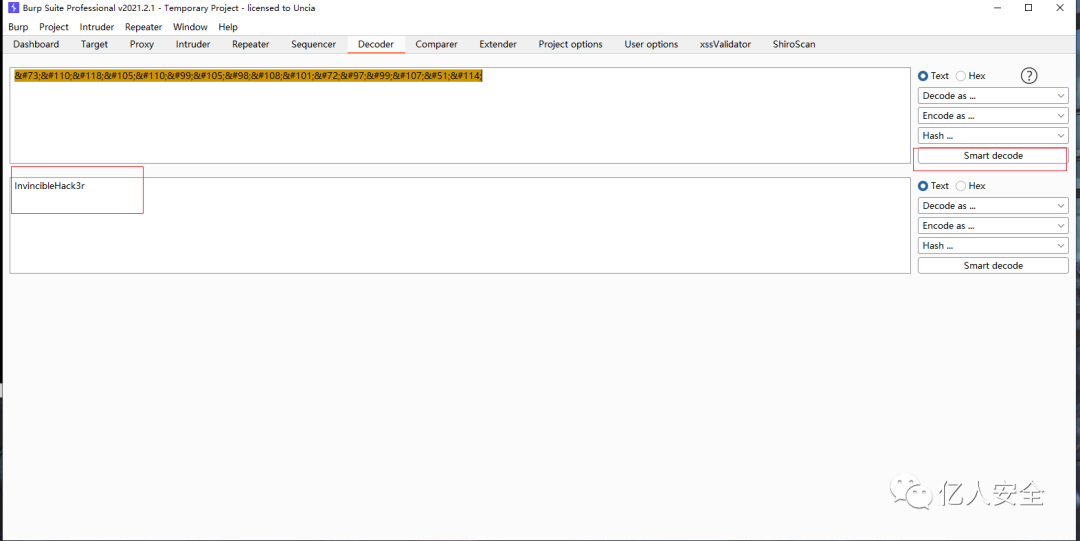Open the Help menu
The image size is (1080, 541).
click(x=228, y=27)
